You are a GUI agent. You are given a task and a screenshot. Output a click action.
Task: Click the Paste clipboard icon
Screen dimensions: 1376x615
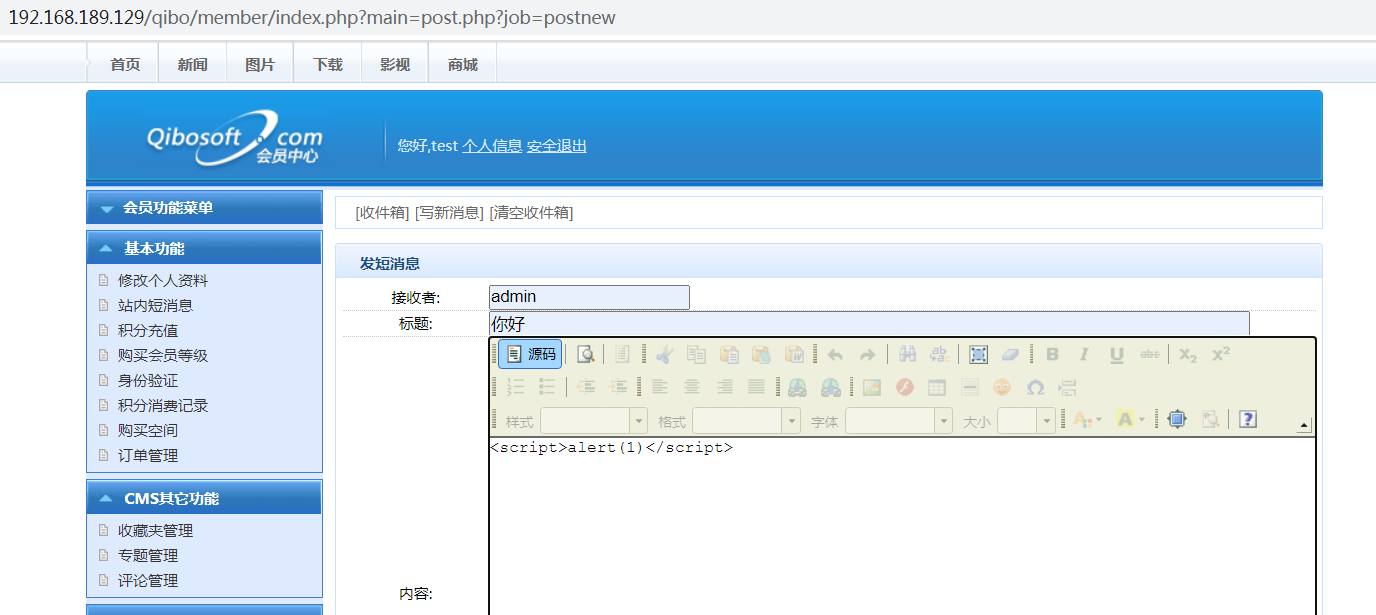(729, 354)
